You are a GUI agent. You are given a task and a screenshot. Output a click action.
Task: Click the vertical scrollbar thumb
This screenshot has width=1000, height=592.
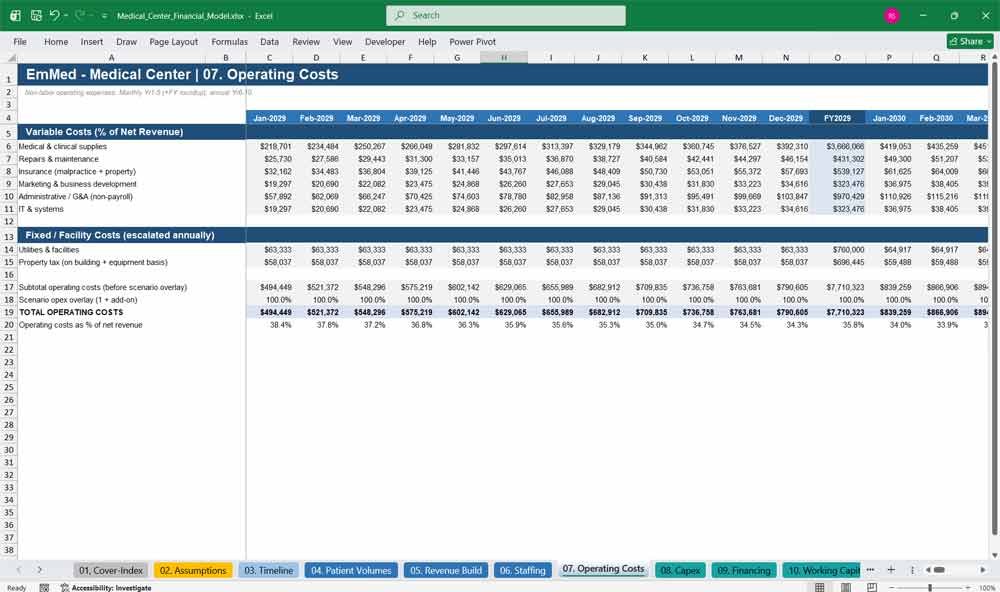(x=994, y=297)
